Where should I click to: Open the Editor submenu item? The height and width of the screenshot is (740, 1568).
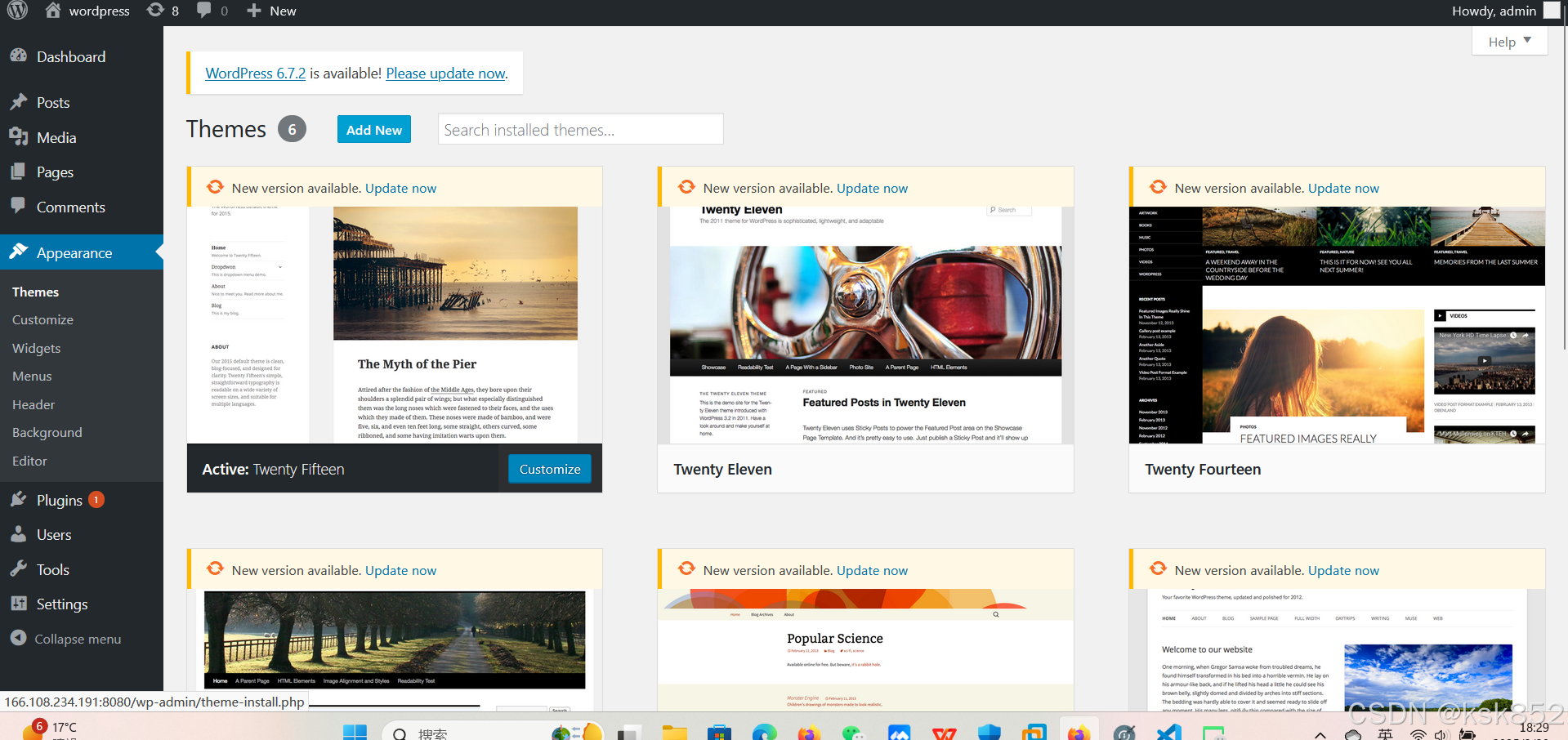click(x=29, y=461)
